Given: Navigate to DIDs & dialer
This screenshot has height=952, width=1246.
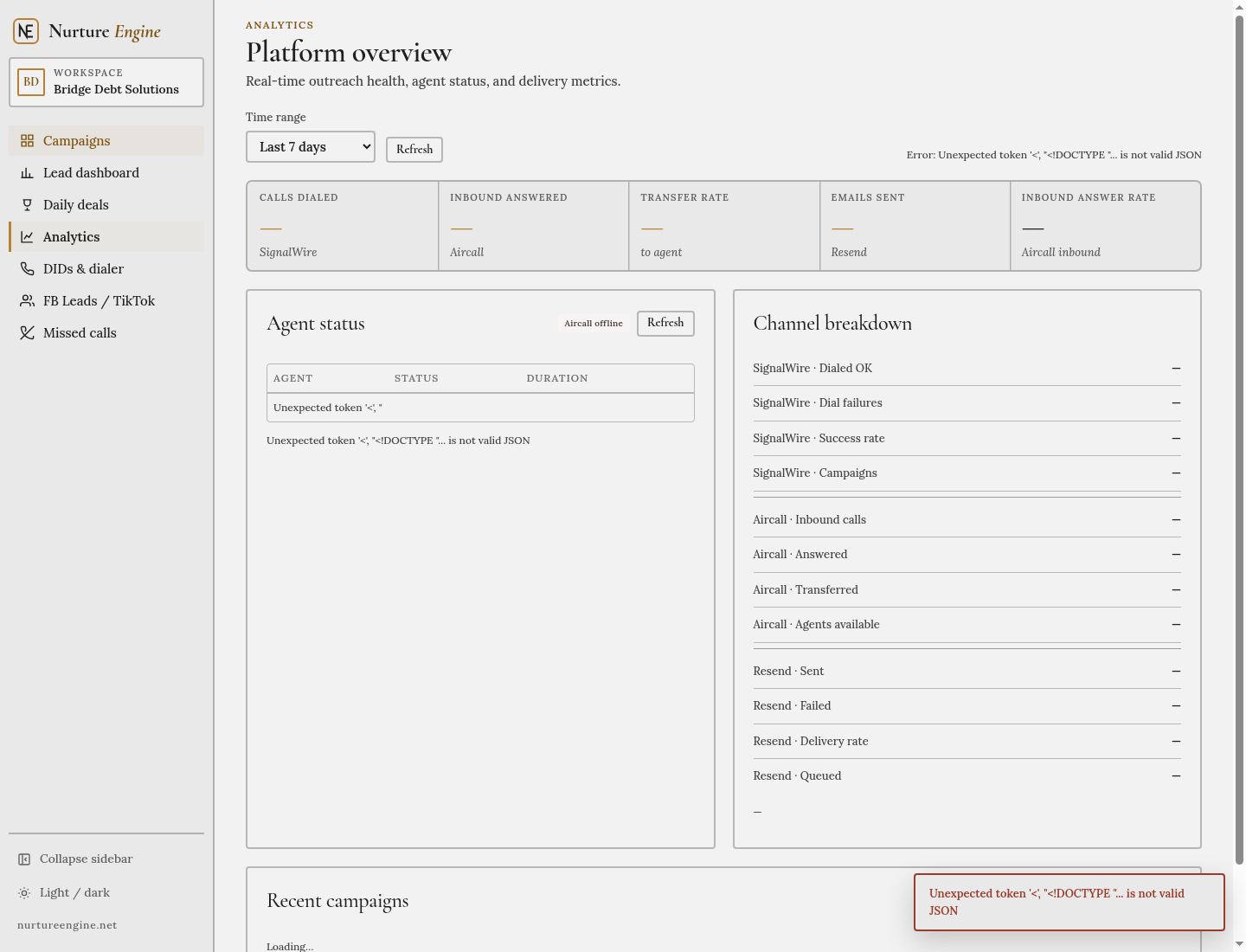Looking at the screenshot, I should tap(106, 269).
